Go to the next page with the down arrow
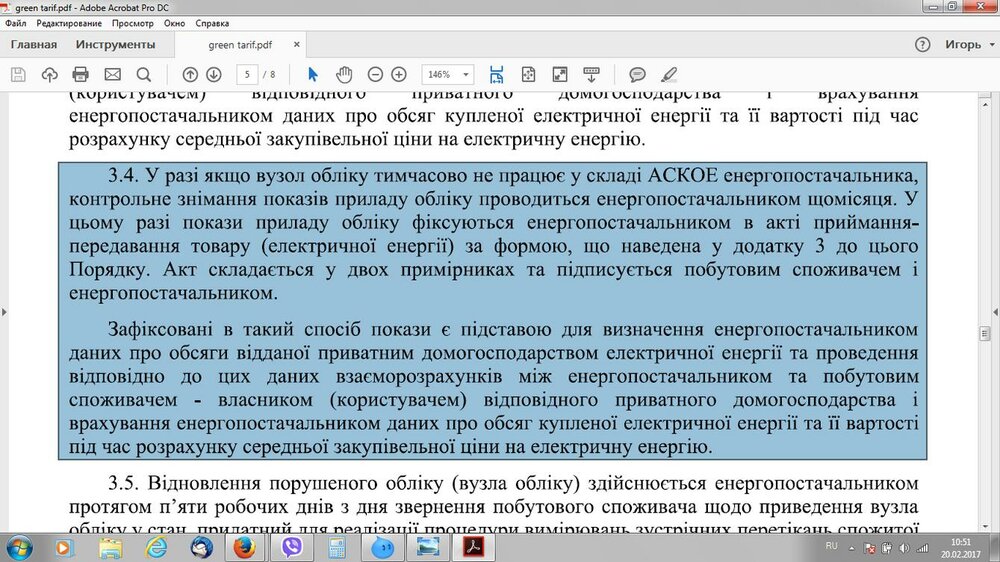1000x562 pixels. 214,75
